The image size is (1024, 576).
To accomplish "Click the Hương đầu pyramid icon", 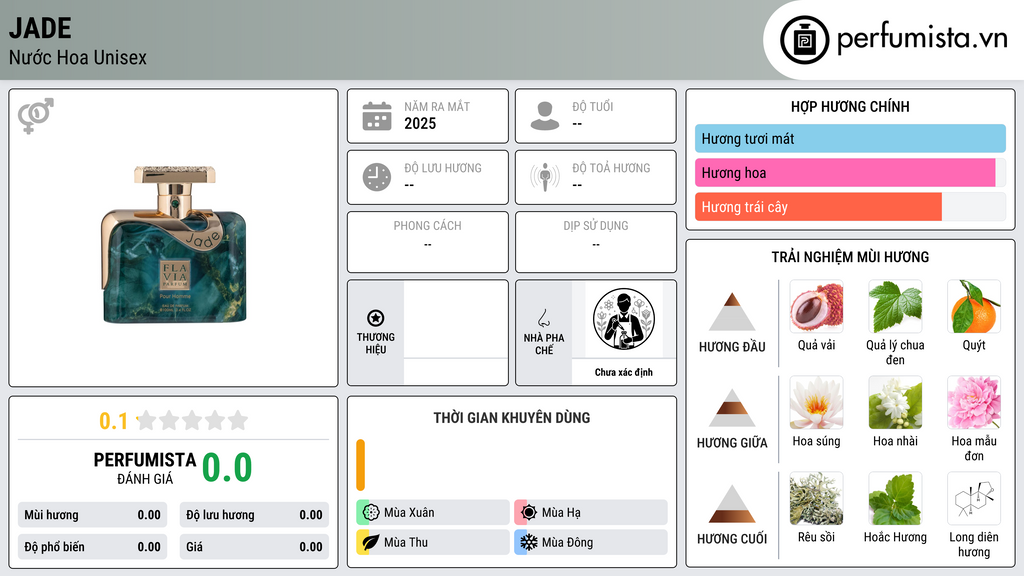I will (732, 312).
